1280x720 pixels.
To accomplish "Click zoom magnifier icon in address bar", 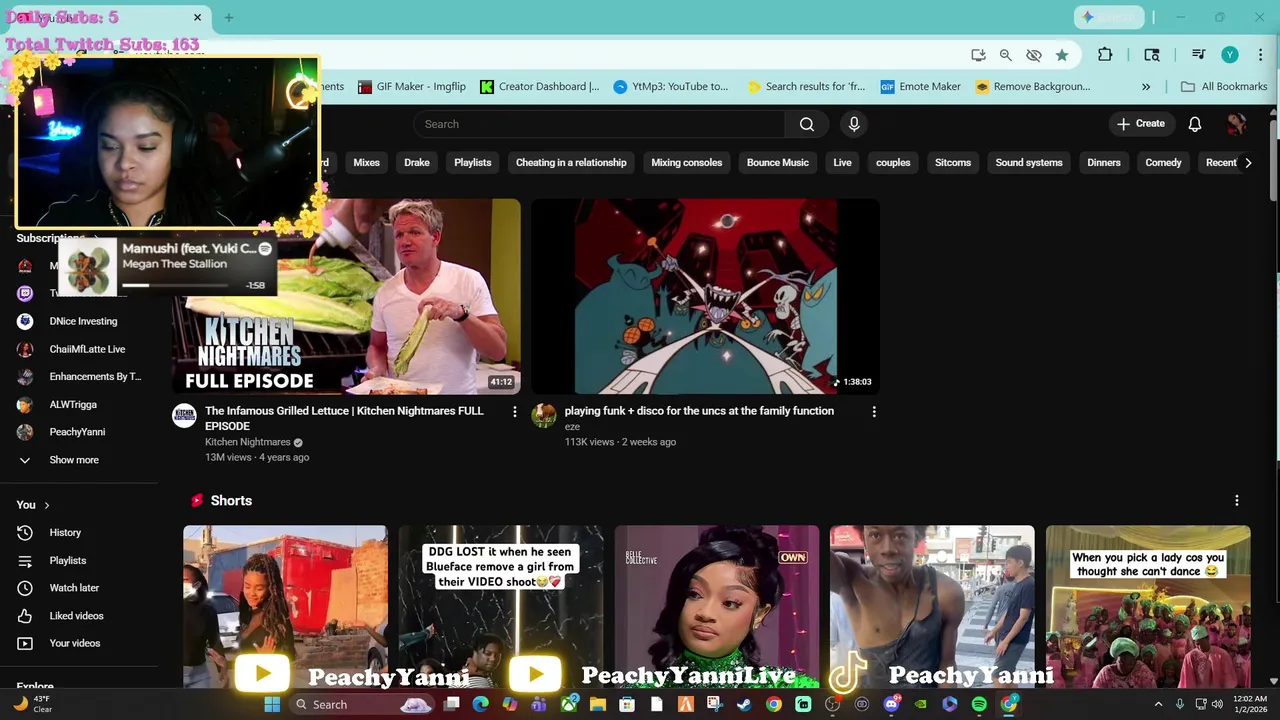I will tap(1006, 55).
